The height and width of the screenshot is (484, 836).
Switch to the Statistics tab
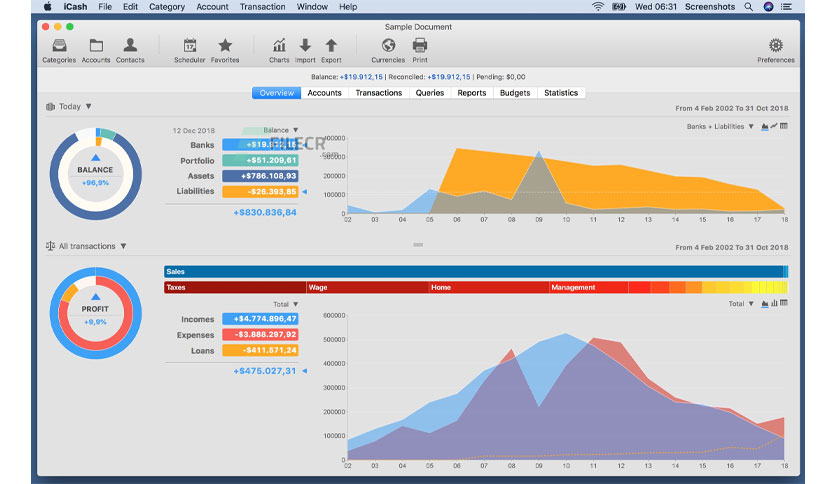tap(561, 93)
